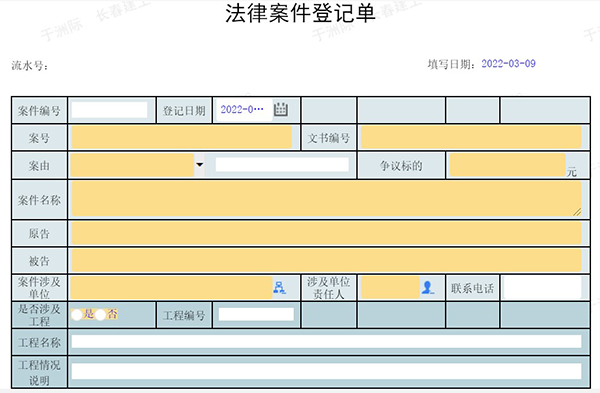This screenshot has height=393, width=600.
Task: Click the 登记日期 date field
Action: (x=244, y=110)
